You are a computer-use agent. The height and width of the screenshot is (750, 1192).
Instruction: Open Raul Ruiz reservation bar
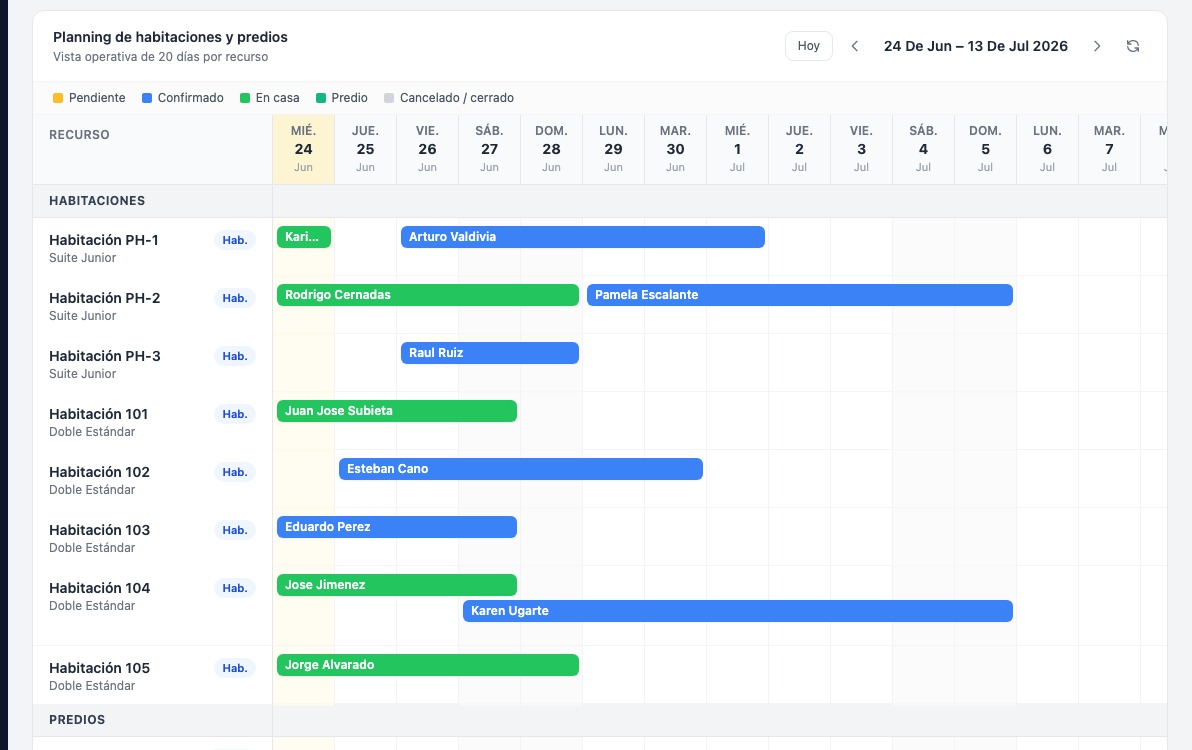pyautogui.click(x=490, y=353)
